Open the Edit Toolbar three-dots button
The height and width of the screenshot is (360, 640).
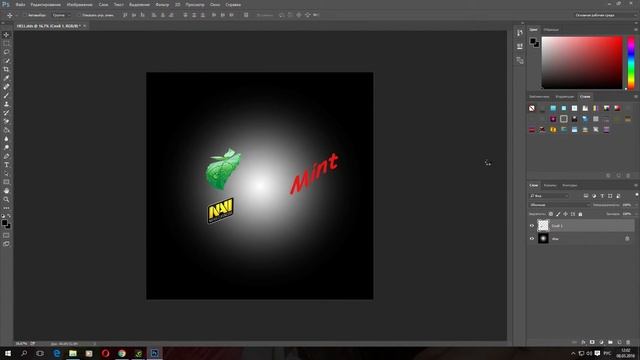pyautogui.click(x=6, y=208)
